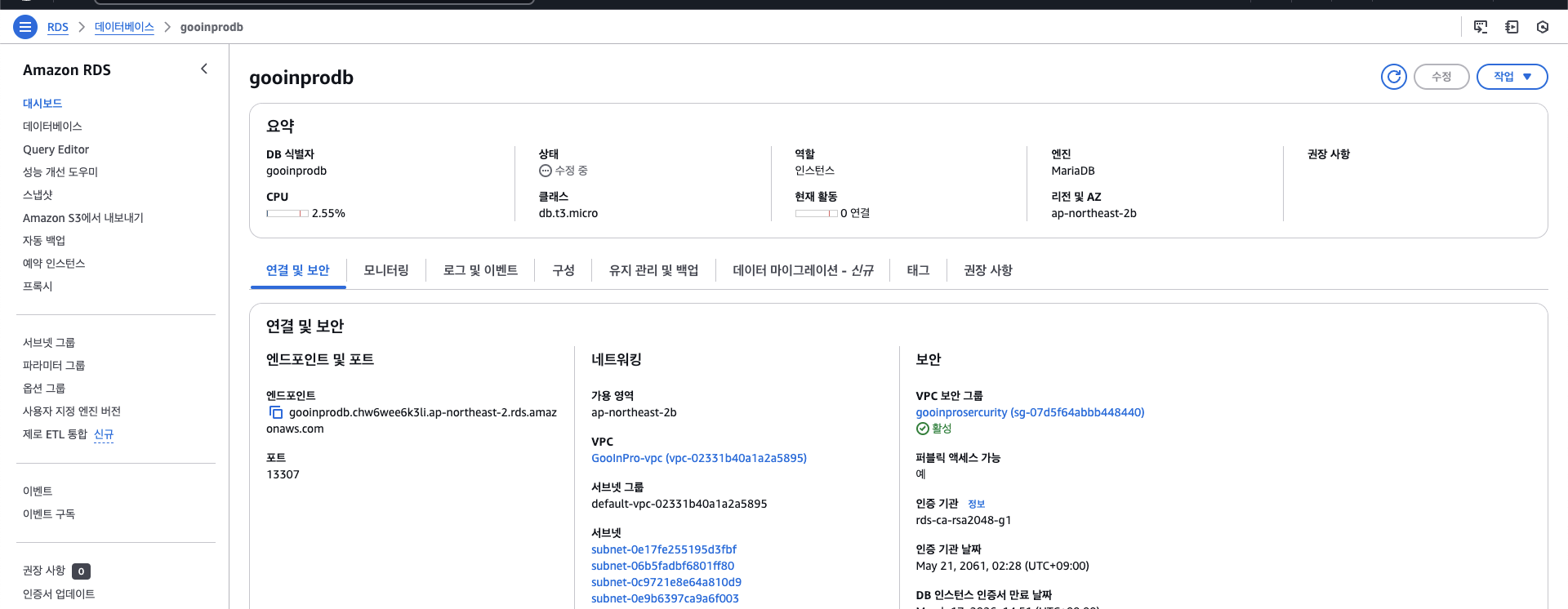Click the MariaDB engine value

[1073, 171]
